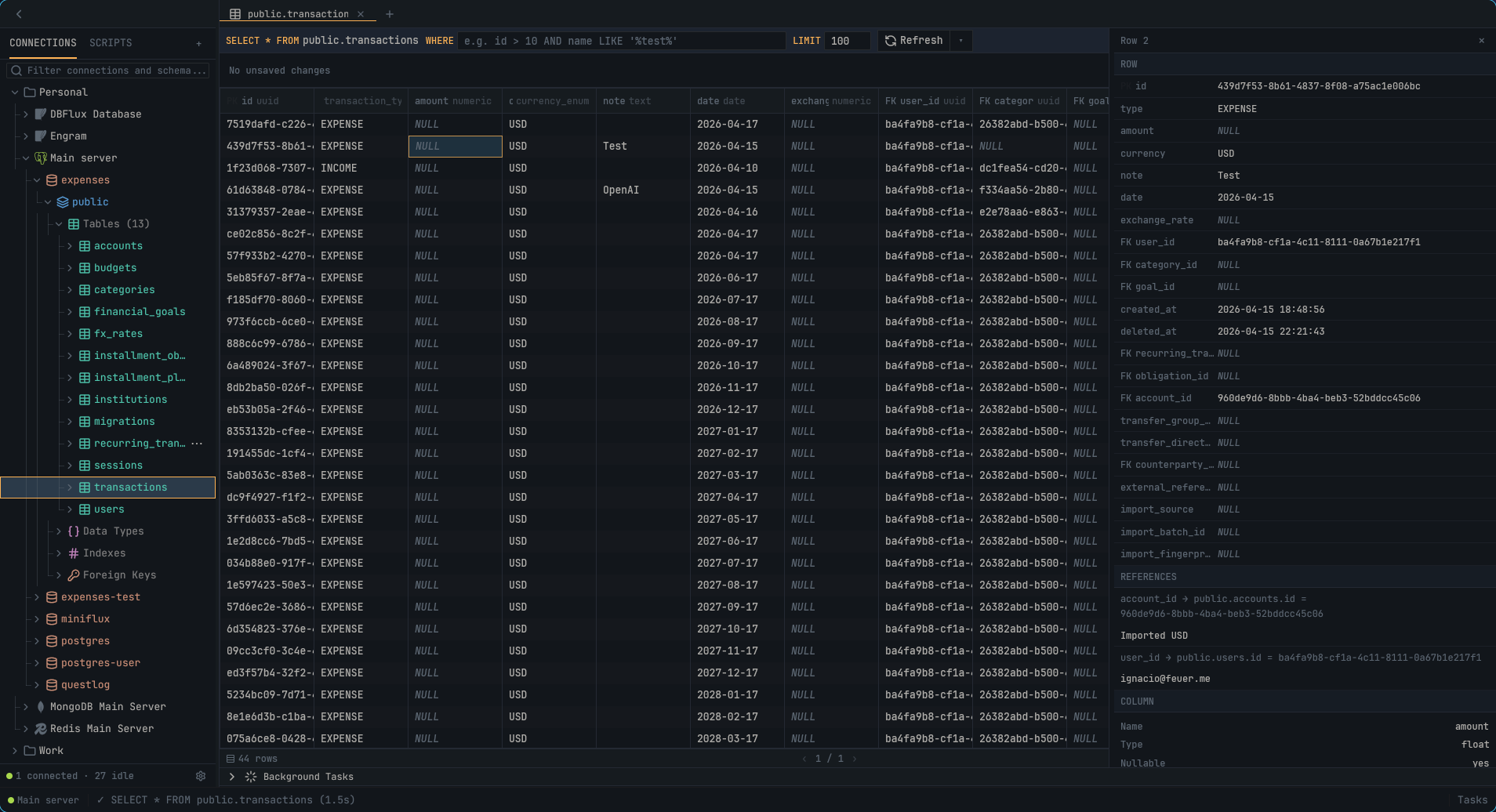Close the Row 2 details panel
1496x812 pixels.
tap(1481, 41)
